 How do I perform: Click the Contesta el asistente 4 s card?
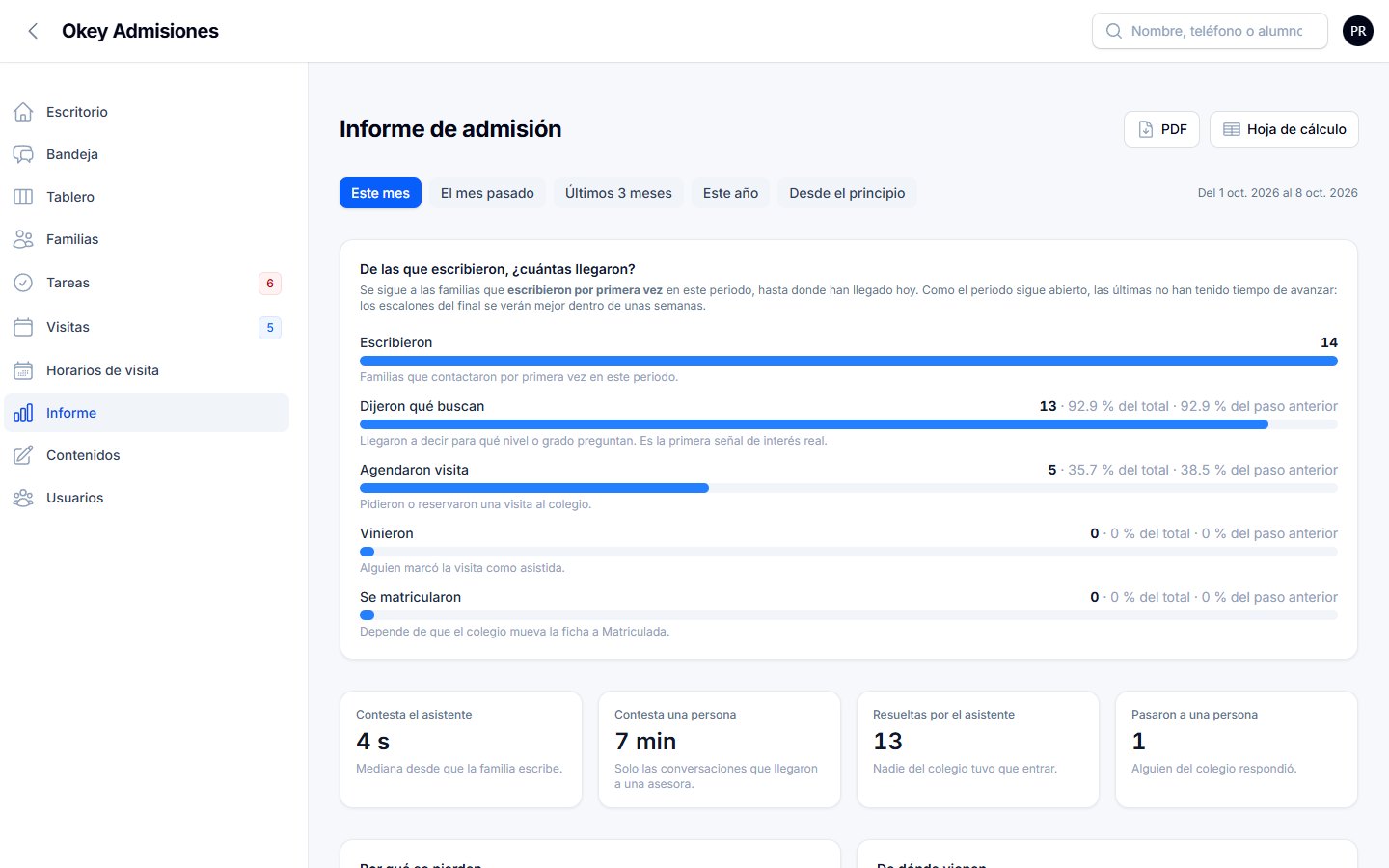(461, 749)
